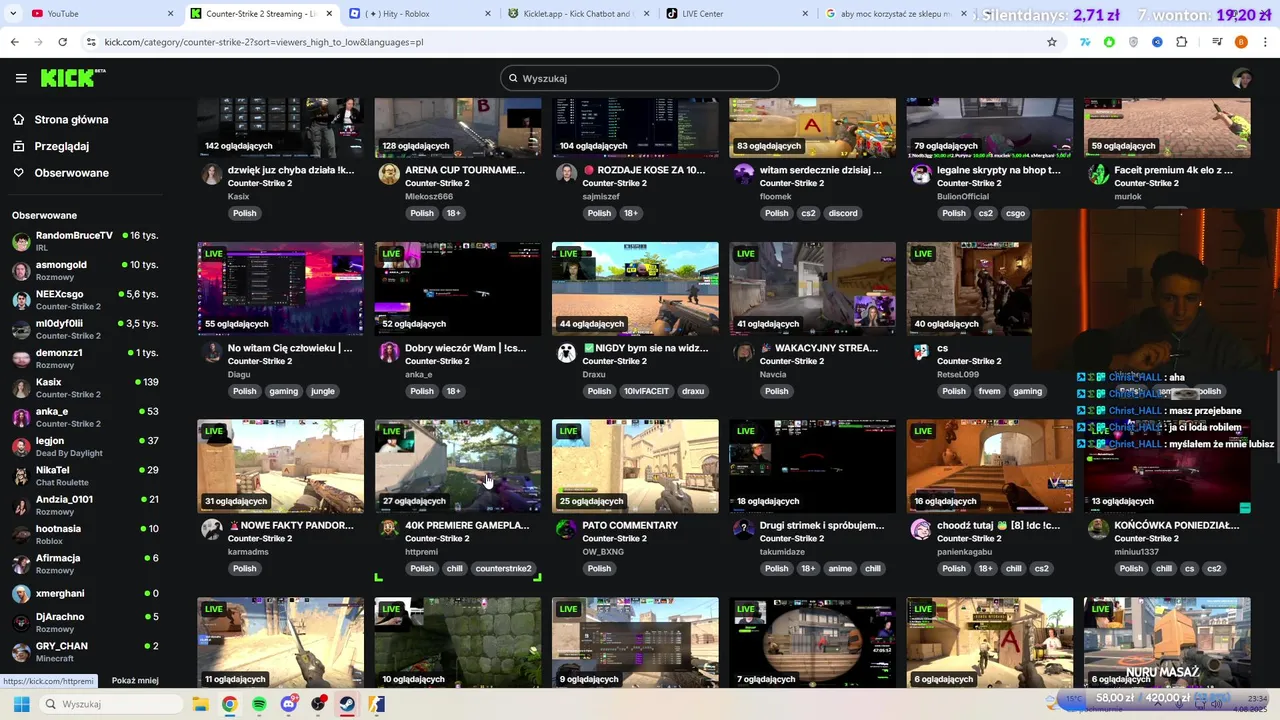Viewport: 1280px width, 720px height.
Task: Open the ARENA CUP TOURNAME... stream title
Action: (465, 170)
